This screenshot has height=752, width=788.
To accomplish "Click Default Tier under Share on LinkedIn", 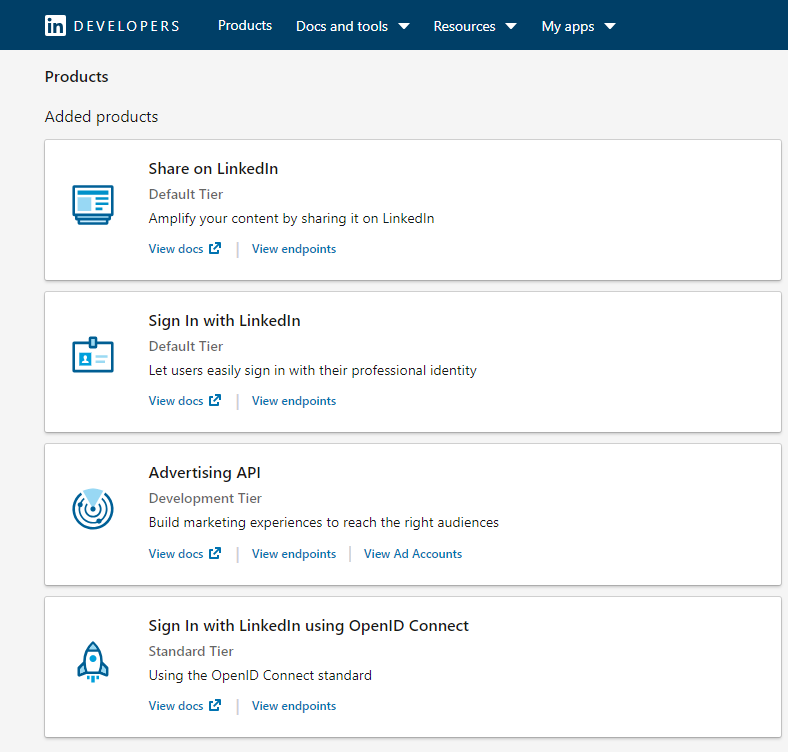I will (186, 194).
